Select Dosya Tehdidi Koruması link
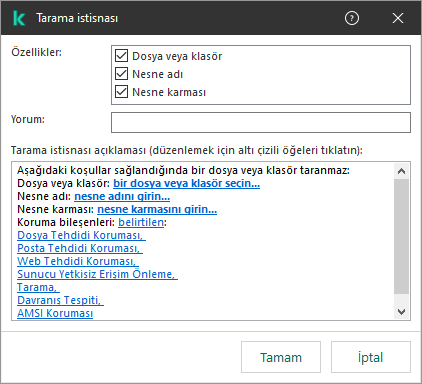Screen dimensions: 422x384 click(81, 235)
